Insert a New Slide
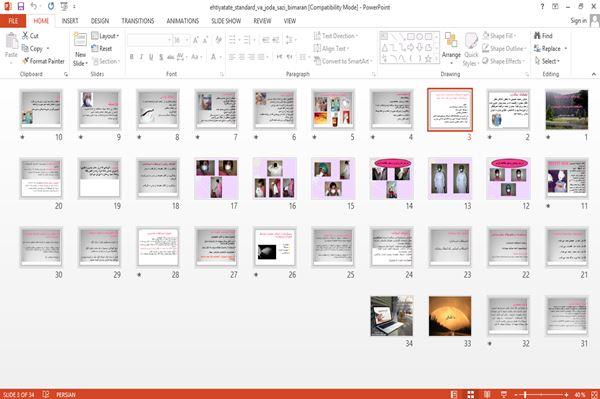Screen dimensions: 600x399 80,49
